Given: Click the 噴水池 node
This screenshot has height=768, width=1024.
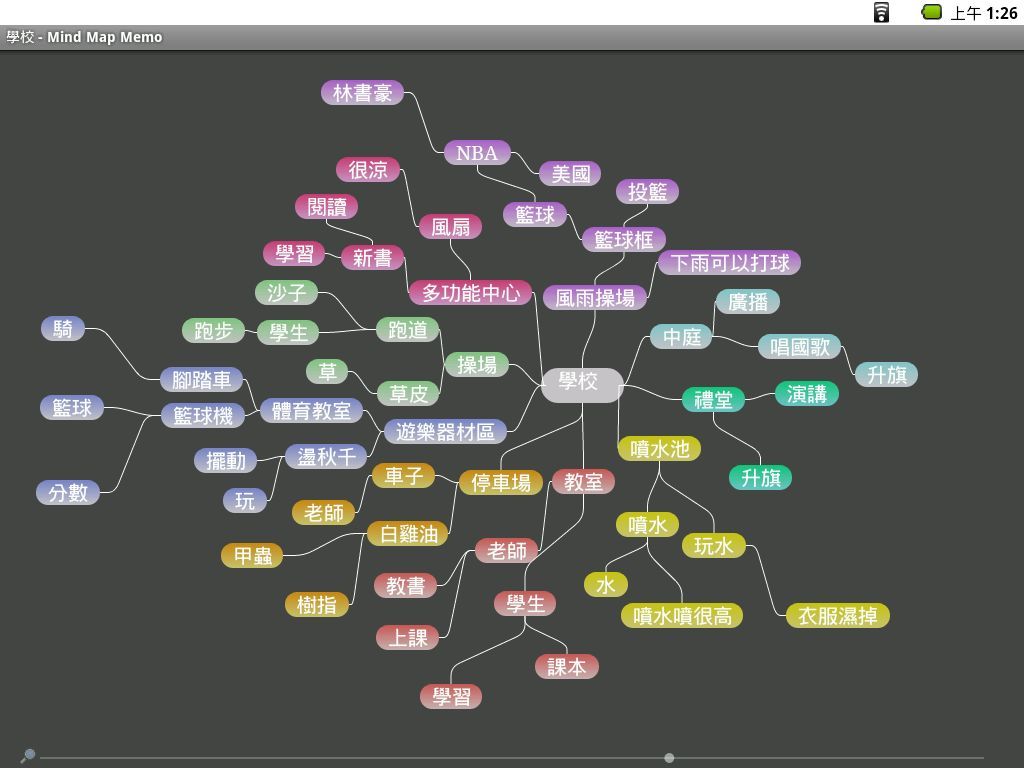Looking at the screenshot, I should tap(659, 449).
